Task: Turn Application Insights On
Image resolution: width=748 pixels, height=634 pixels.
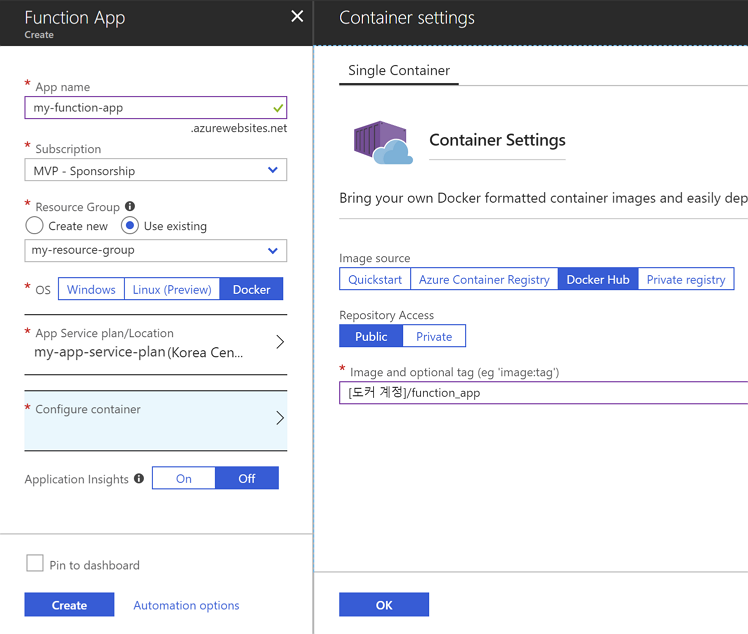Action: point(184,479)
